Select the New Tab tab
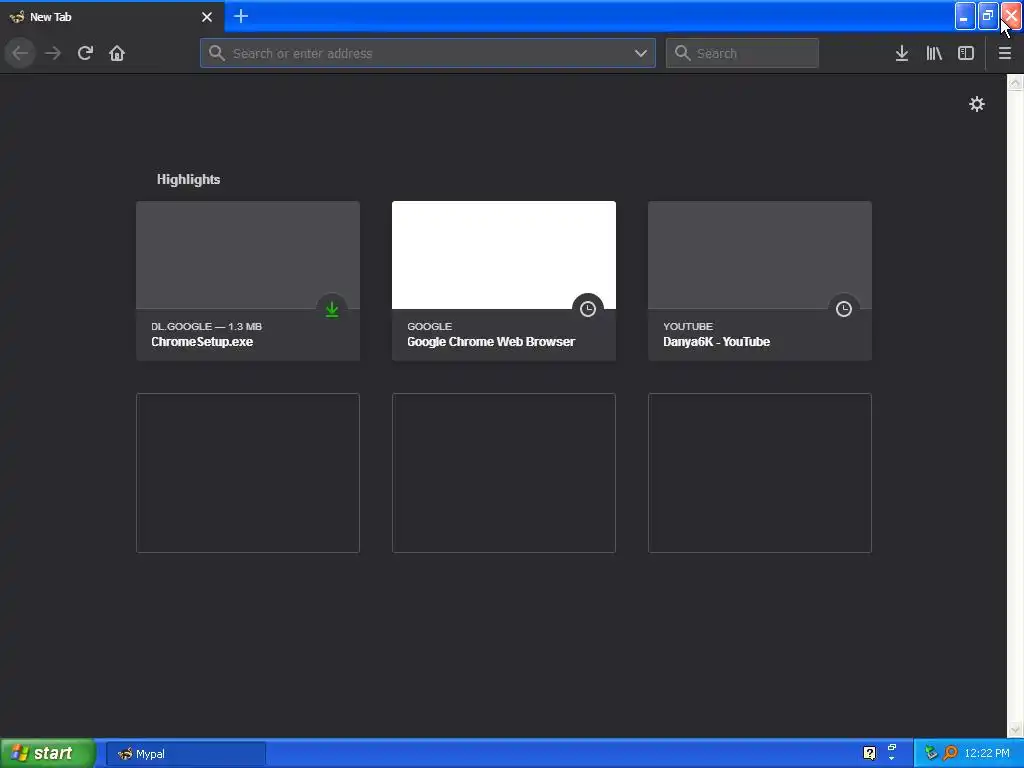1024x768 pixels. coord(112,16)
